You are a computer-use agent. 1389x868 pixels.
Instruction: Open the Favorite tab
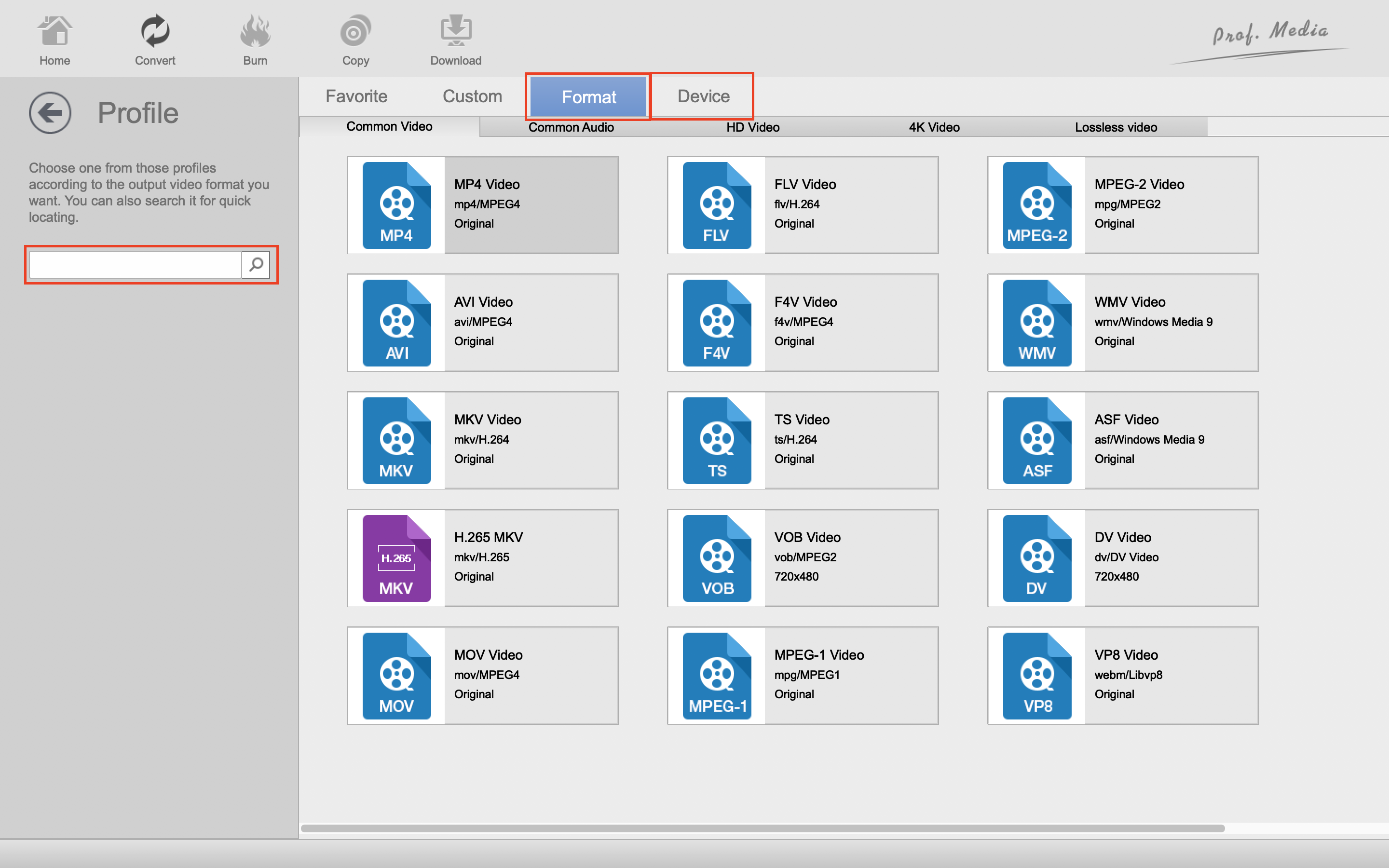356,96
